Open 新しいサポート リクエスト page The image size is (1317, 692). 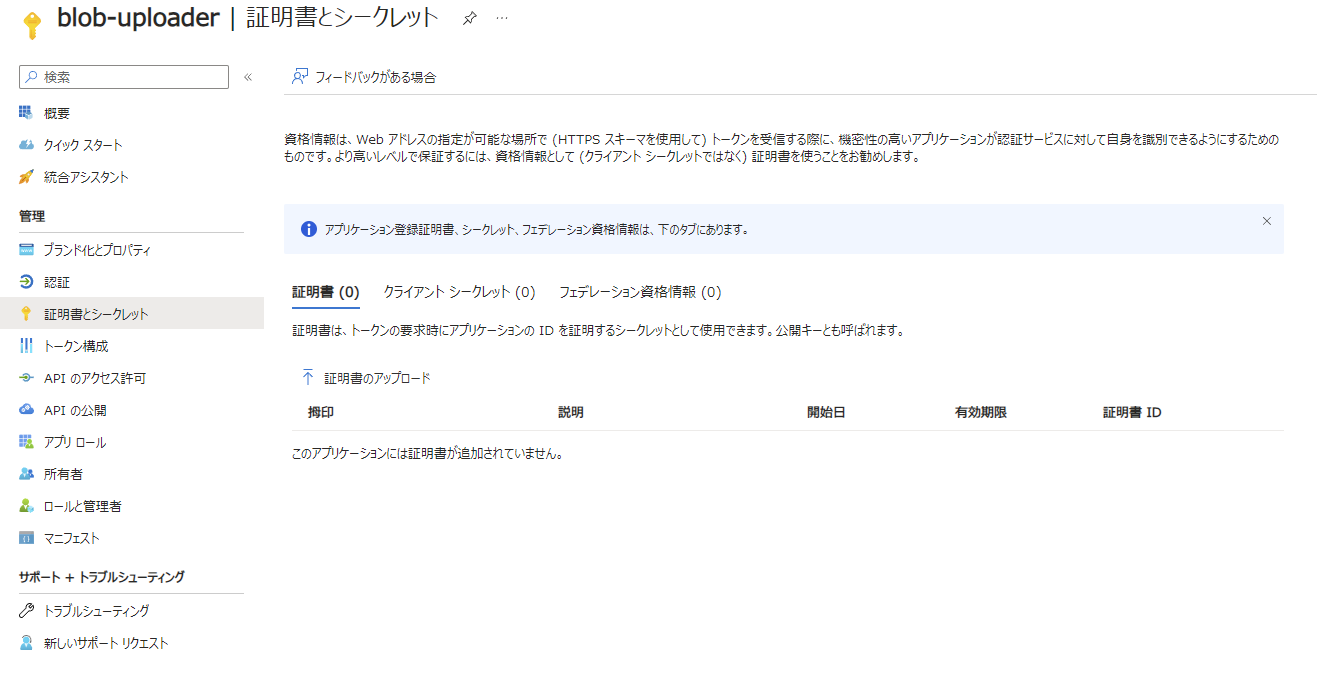106,643
